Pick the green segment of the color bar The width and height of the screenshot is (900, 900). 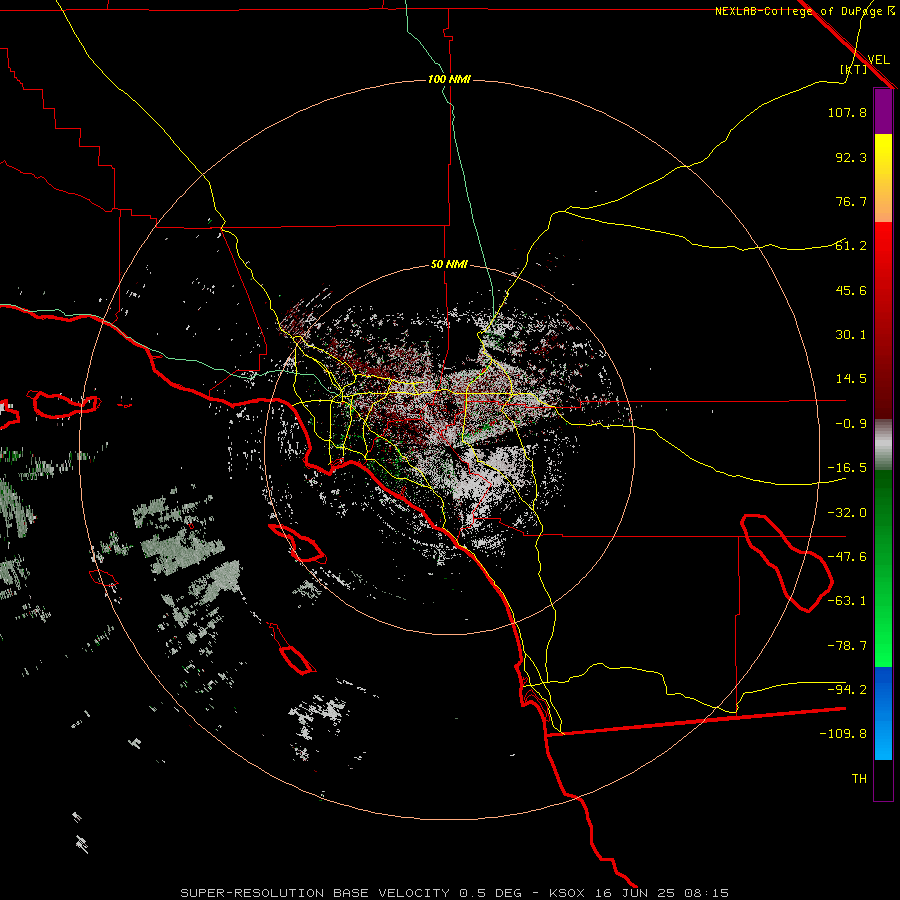coord(883,568)
